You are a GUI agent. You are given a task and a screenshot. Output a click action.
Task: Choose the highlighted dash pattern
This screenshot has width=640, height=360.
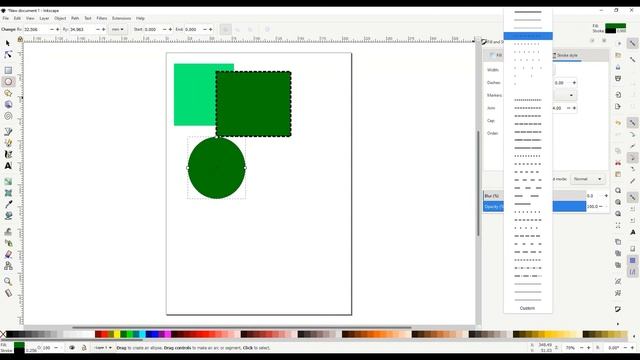[x=528, y=36]
